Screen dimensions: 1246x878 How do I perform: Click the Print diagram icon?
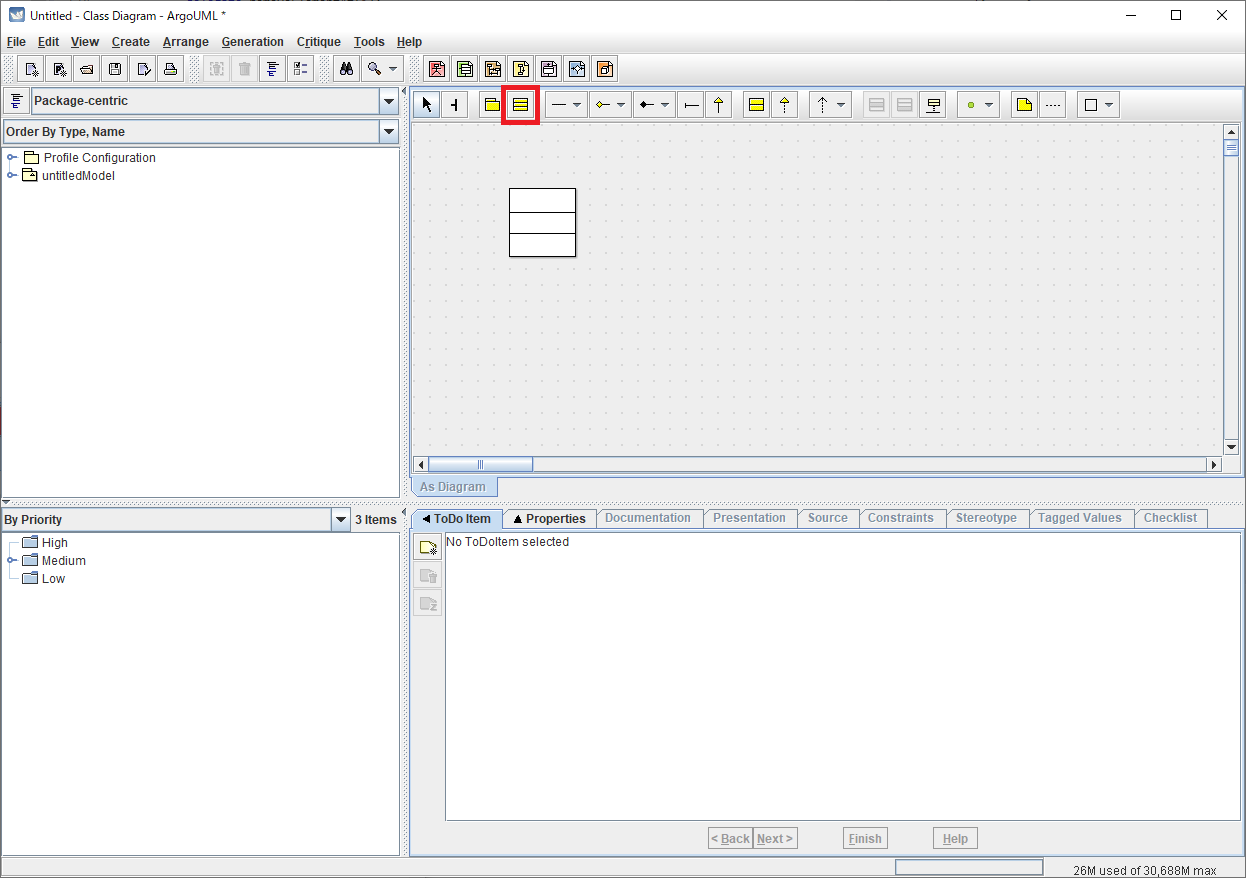(x=171, y=69)
